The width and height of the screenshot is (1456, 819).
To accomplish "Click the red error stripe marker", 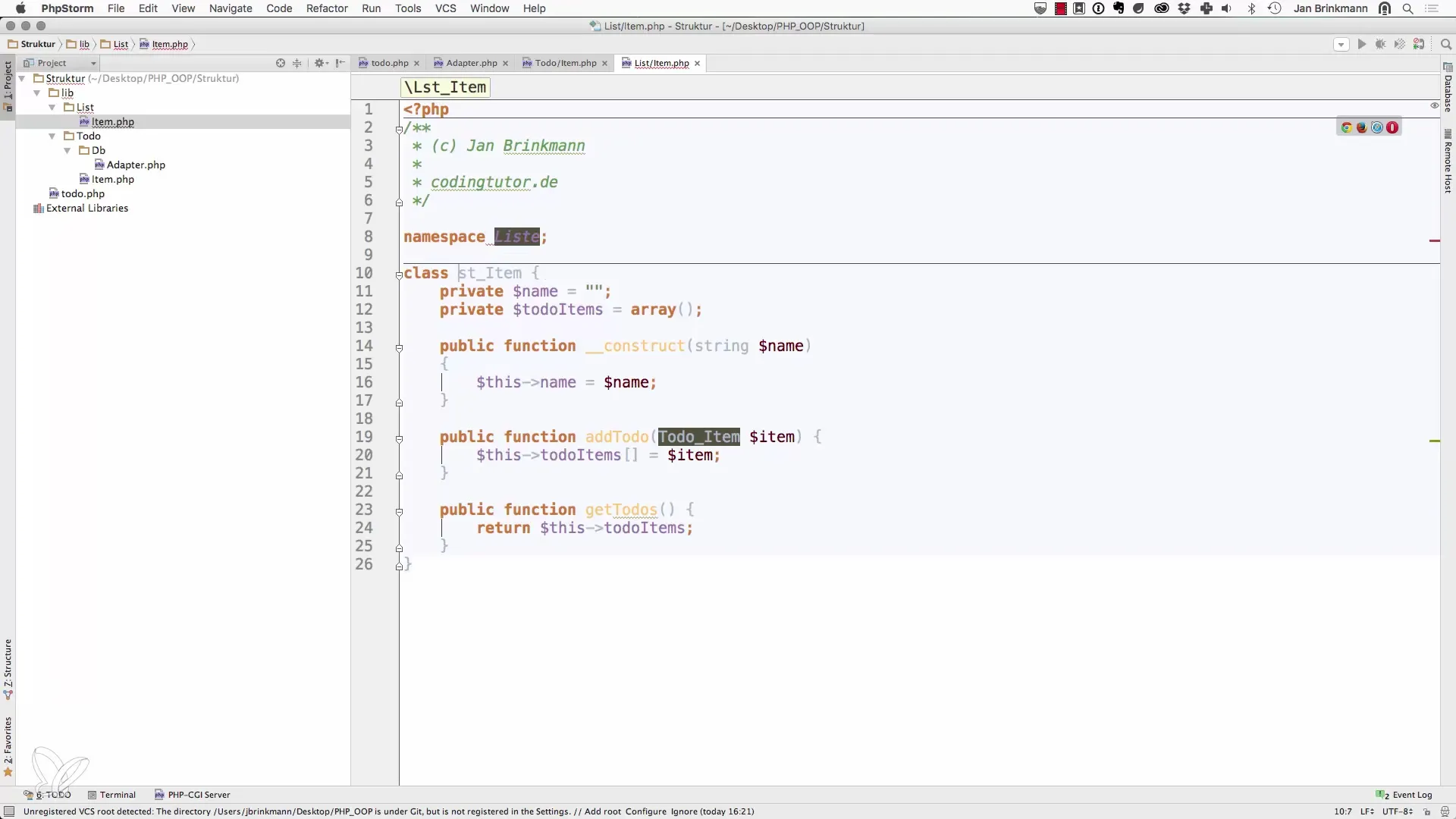I will (x=1434, y=240).
